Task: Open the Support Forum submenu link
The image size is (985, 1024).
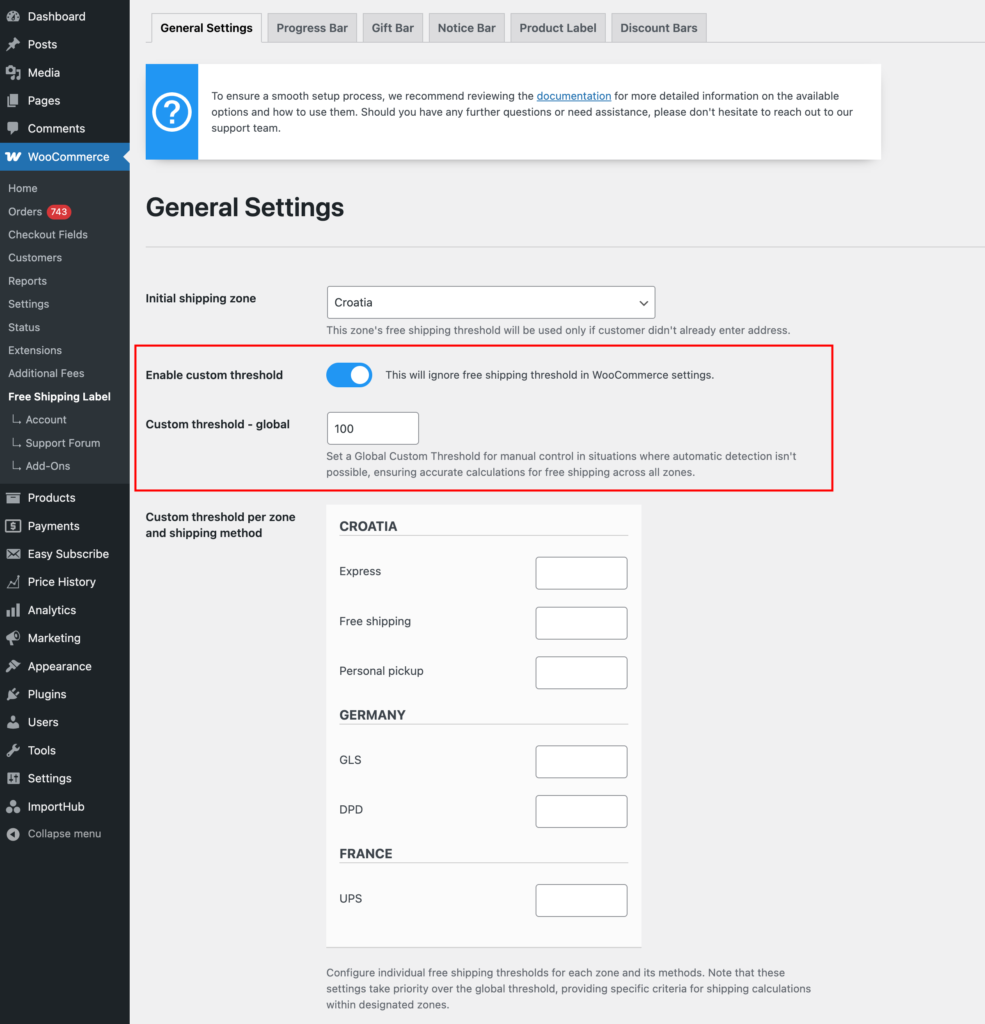Action: [62, 443]
